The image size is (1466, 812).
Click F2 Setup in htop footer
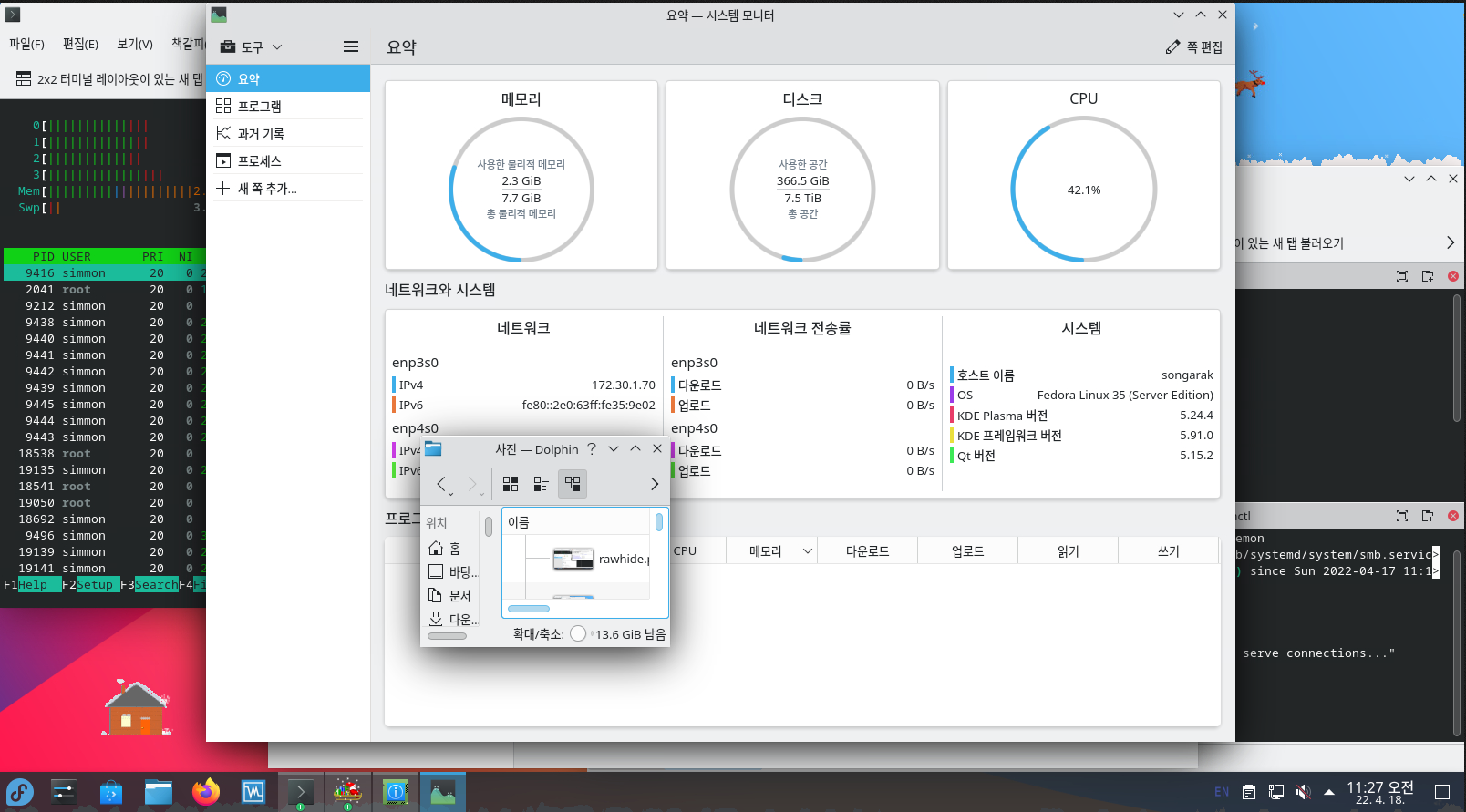click(x=91, y=584)
